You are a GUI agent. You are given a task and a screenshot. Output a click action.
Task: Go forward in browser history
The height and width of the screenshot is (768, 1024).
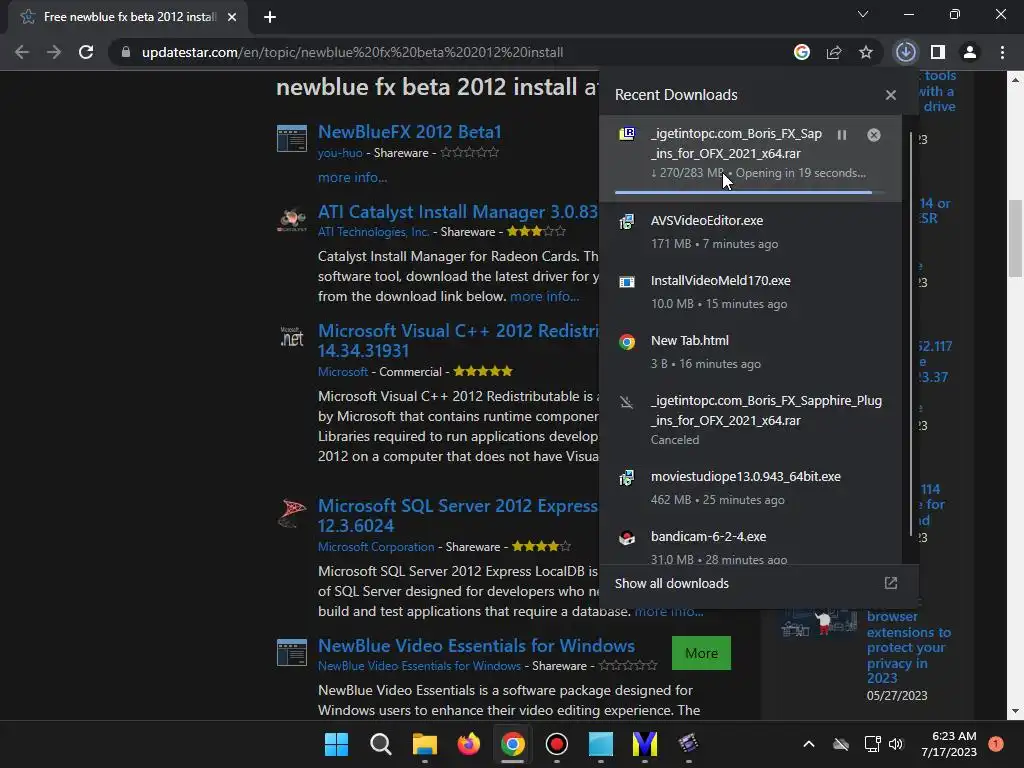[x=54, y=52]
